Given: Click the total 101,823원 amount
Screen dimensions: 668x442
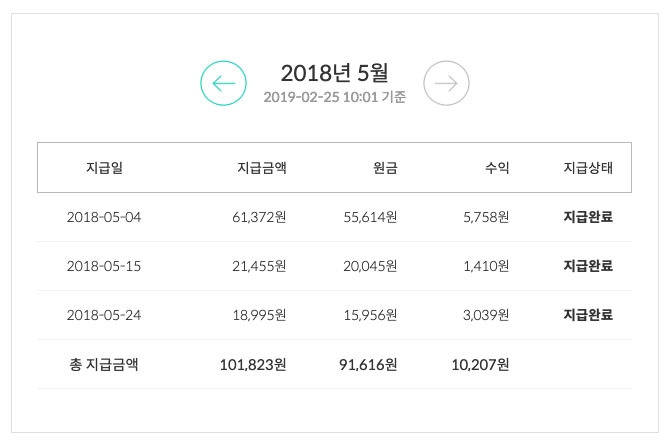Looking at the screenshot, I should coord(252,365).
